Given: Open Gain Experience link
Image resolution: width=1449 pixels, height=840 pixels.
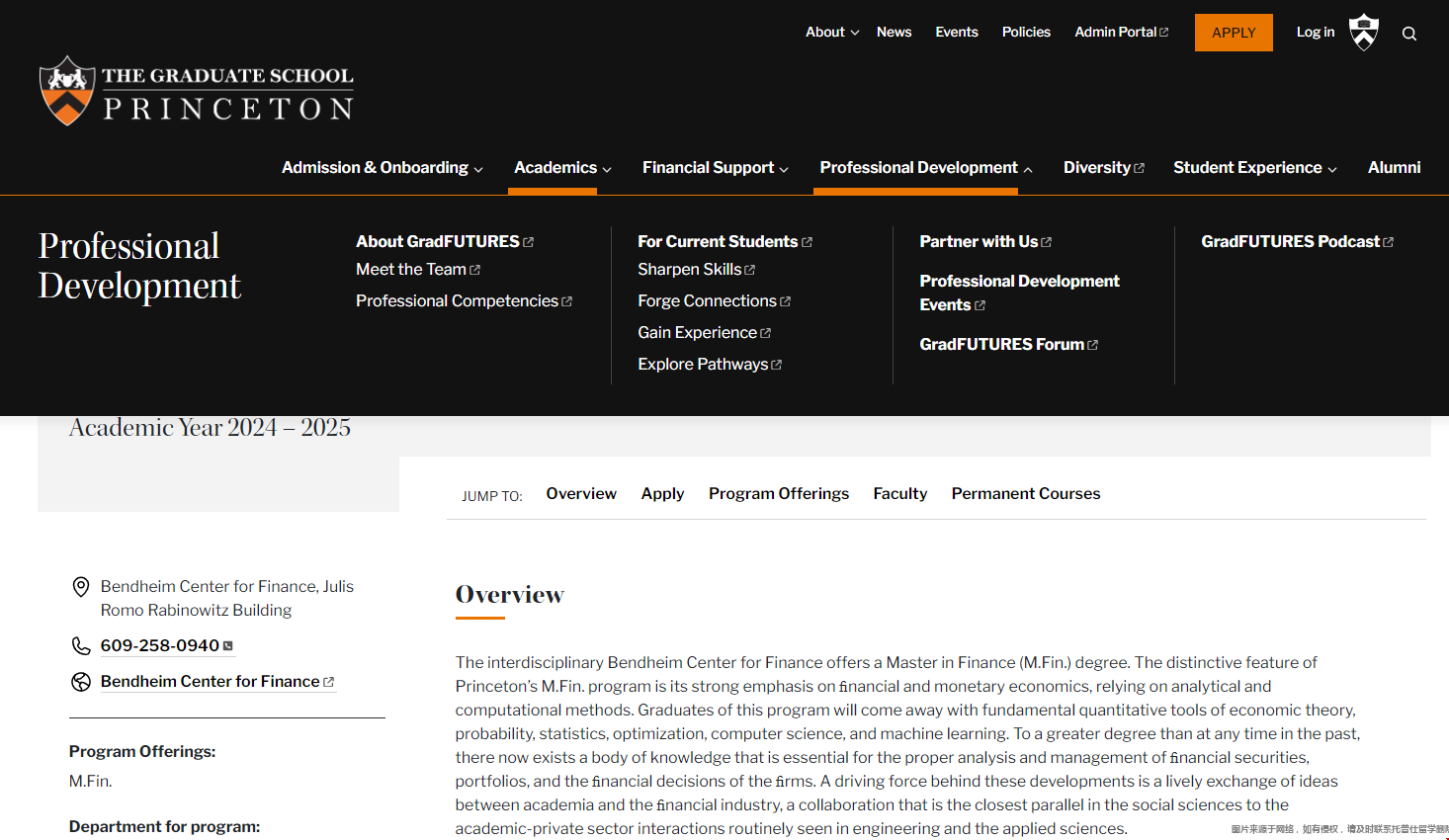Looking at the screenshot, I should tap(704, 333).
